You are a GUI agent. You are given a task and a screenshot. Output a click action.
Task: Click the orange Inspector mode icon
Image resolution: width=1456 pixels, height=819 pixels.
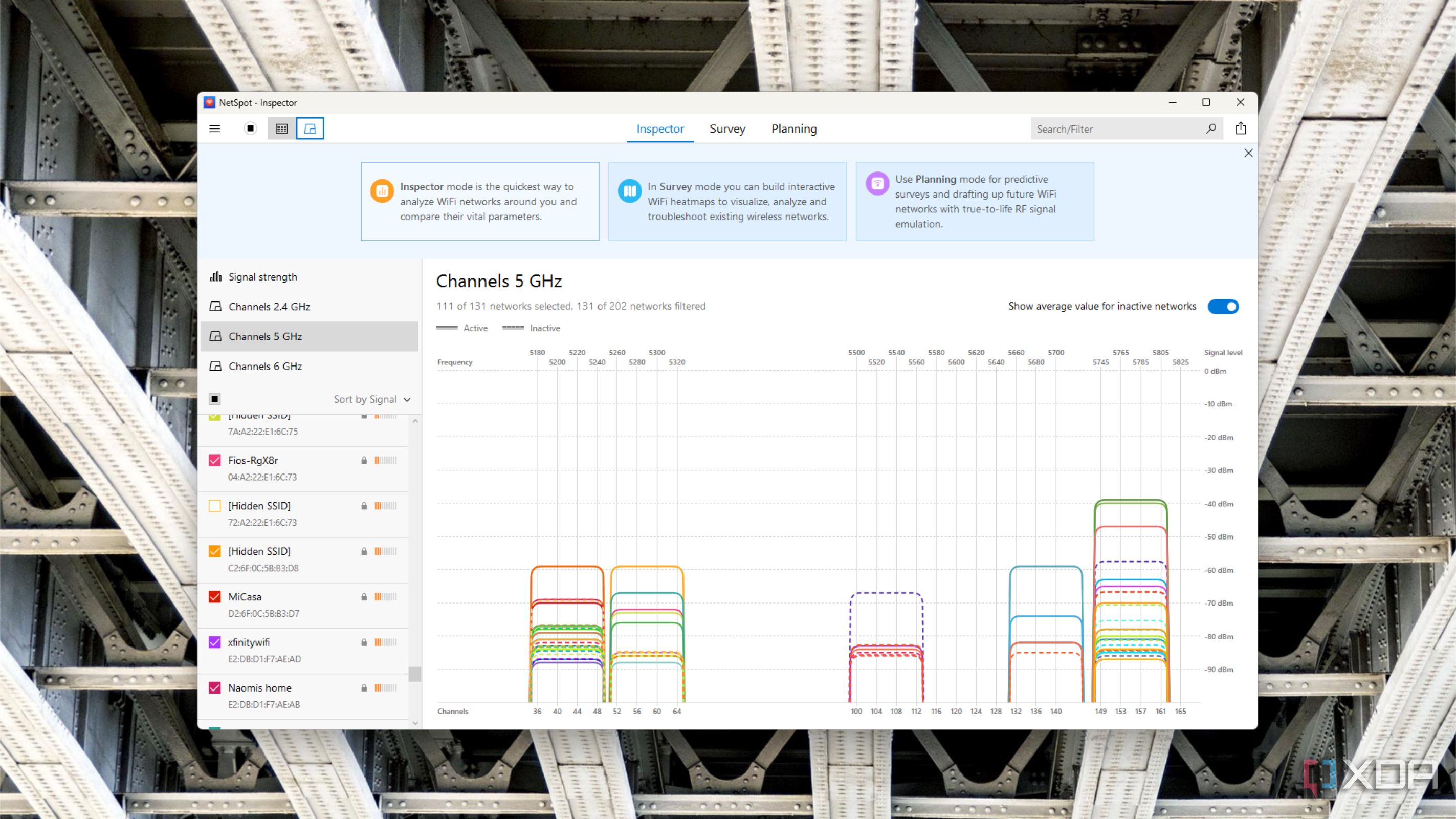click(x=382, y=190)
